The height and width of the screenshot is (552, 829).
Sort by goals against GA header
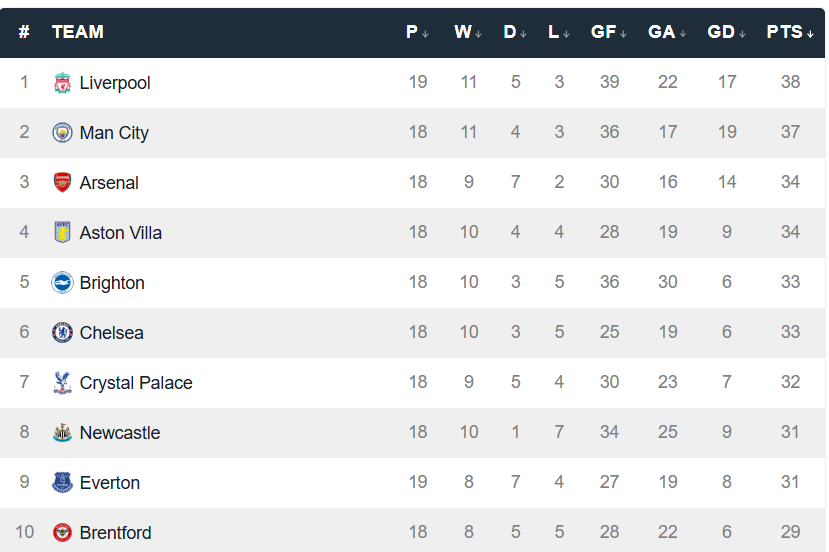coord(667,32)
